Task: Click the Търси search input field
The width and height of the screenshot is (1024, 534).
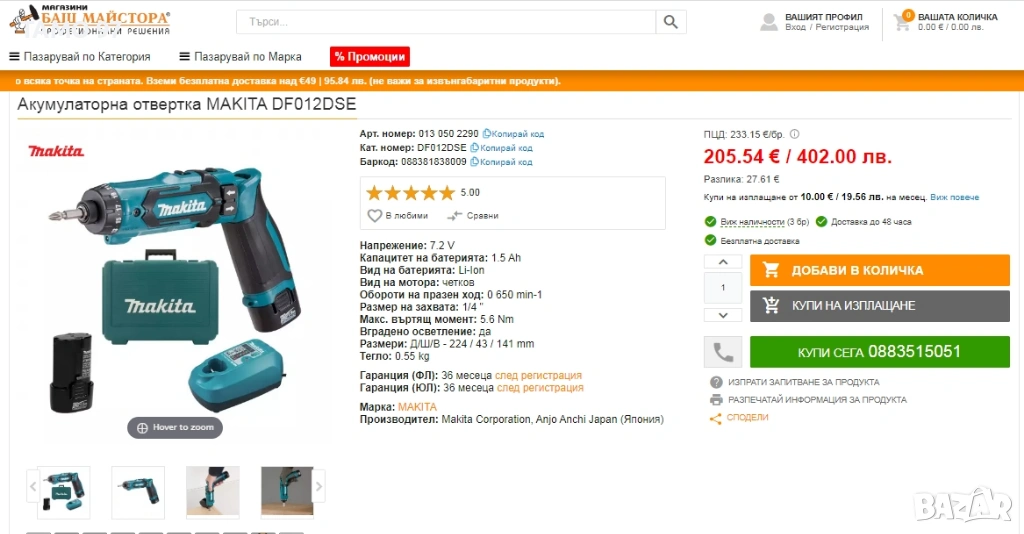Action: click(x=446, y=22)
